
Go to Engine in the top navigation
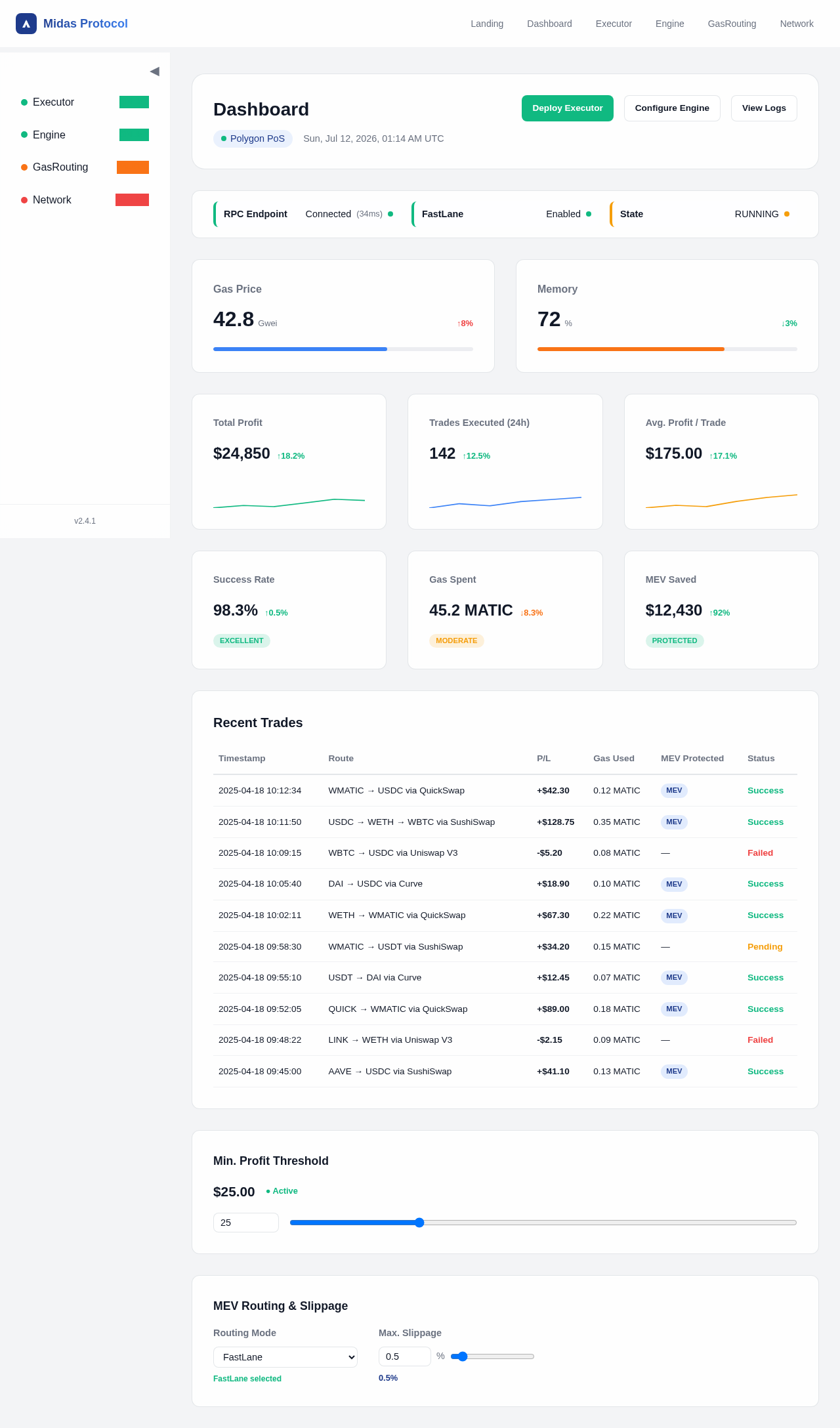pos(669,24)
